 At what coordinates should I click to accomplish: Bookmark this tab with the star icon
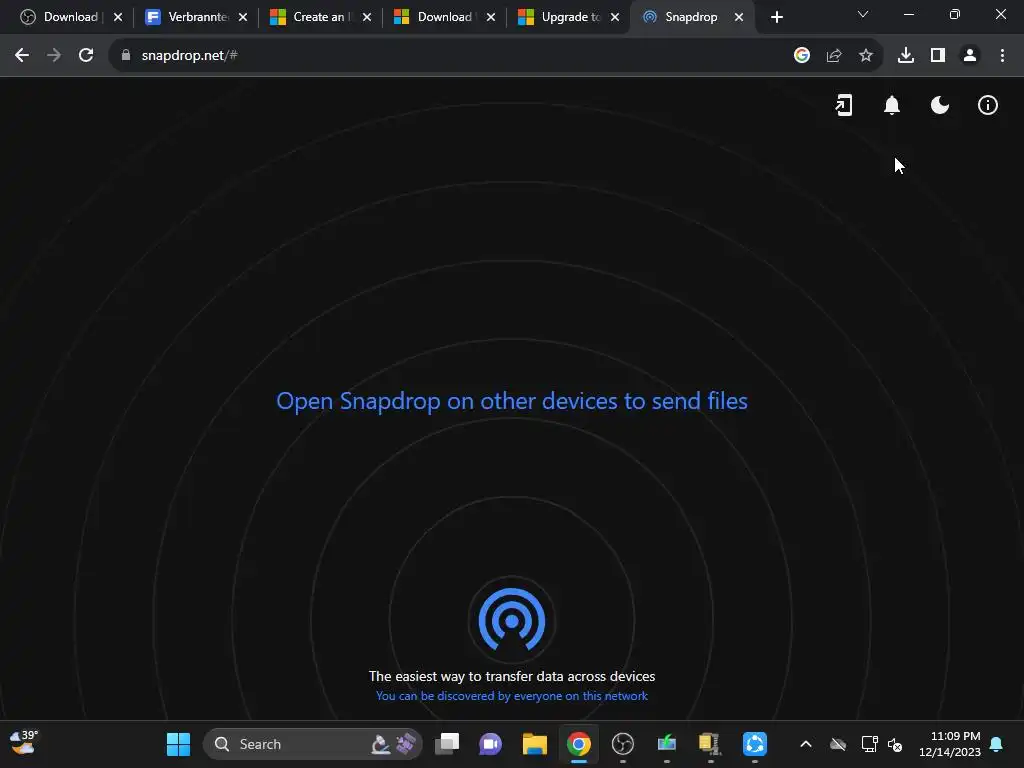pos(866,56)
